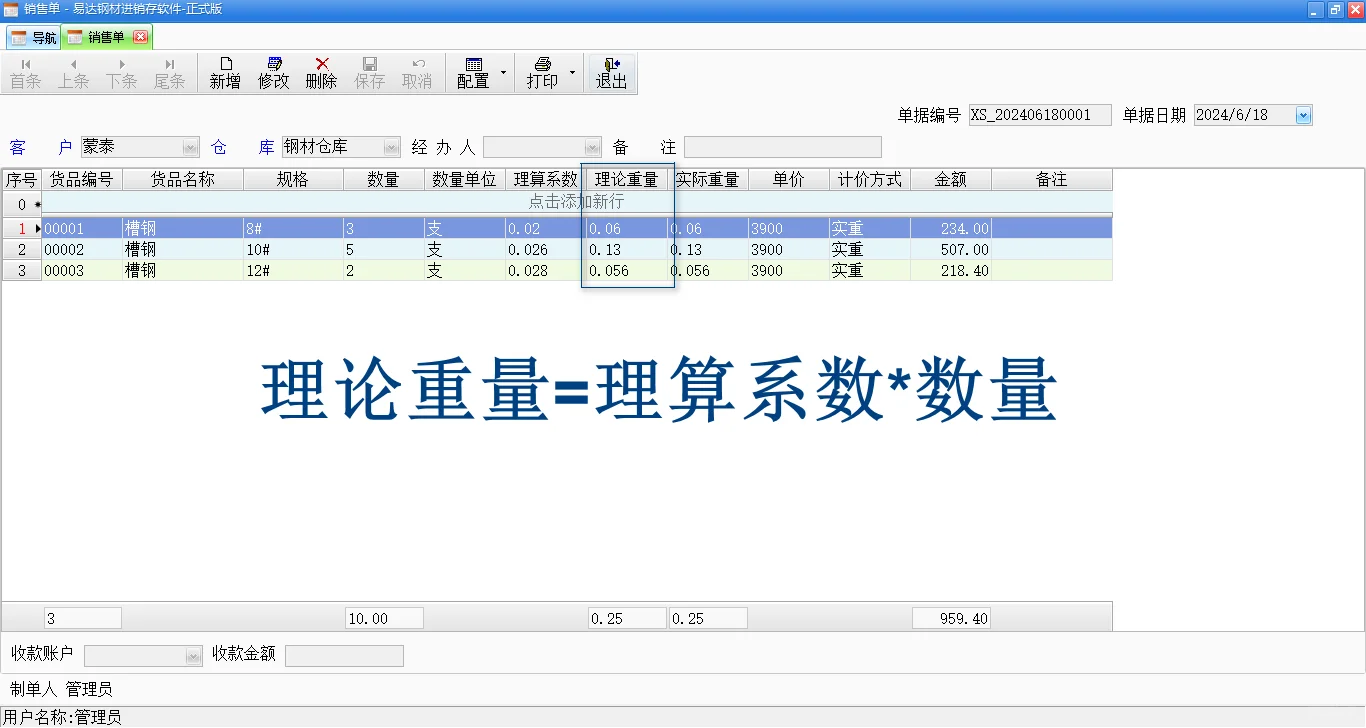Click the 规格 column header
This screenshot has width=1366, height=728.
tap(293, 180)
